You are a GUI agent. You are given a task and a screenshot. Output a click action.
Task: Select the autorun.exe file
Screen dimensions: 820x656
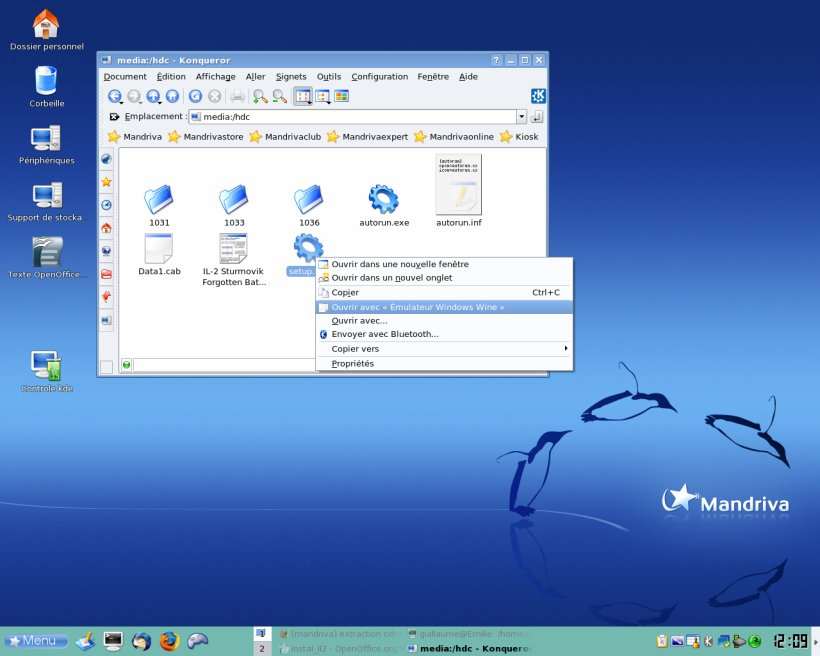(384, 206)
